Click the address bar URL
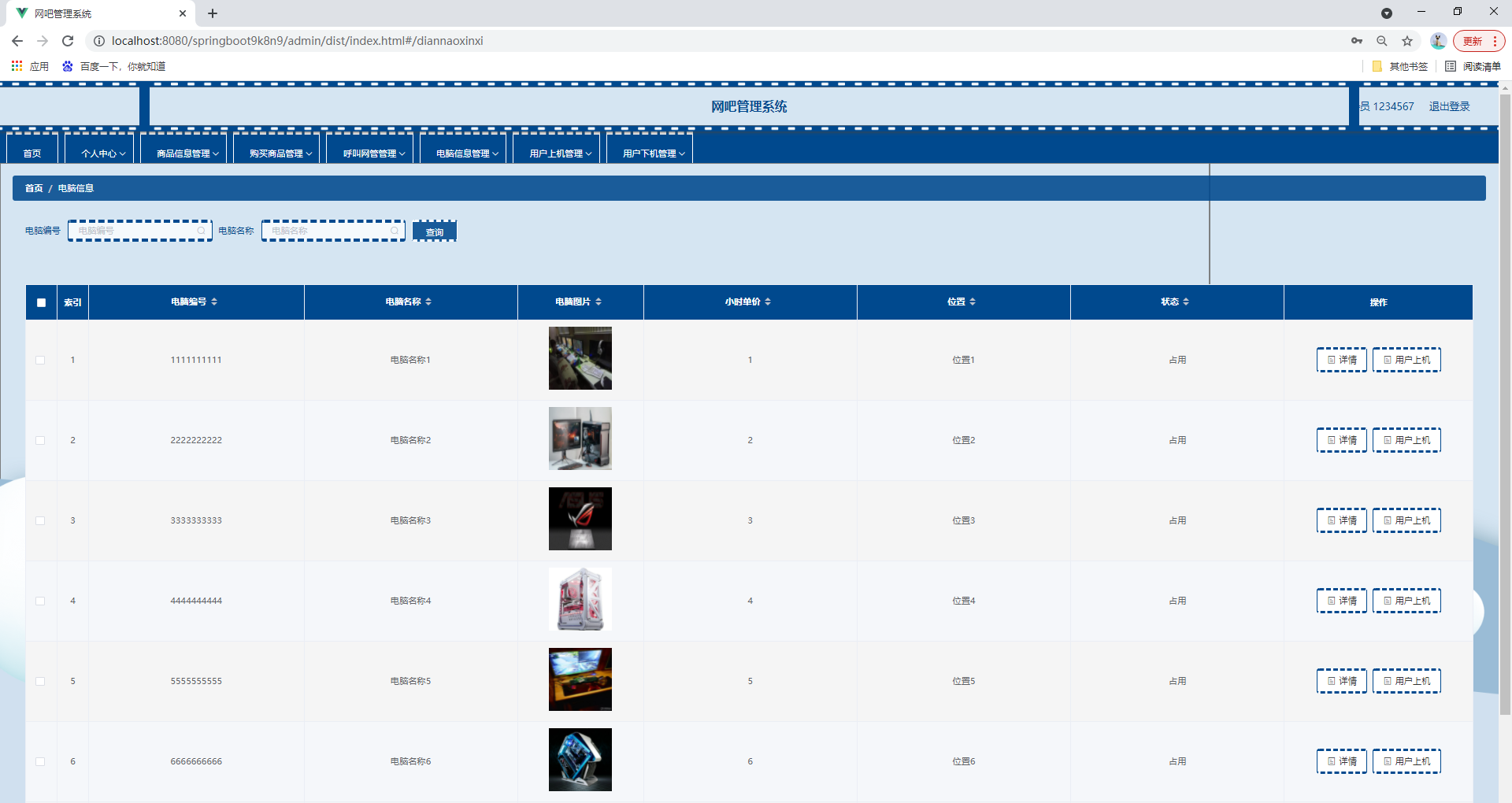Image resolution: width=1512 pixels, height=803 pixels. click(x=298, y=41)
